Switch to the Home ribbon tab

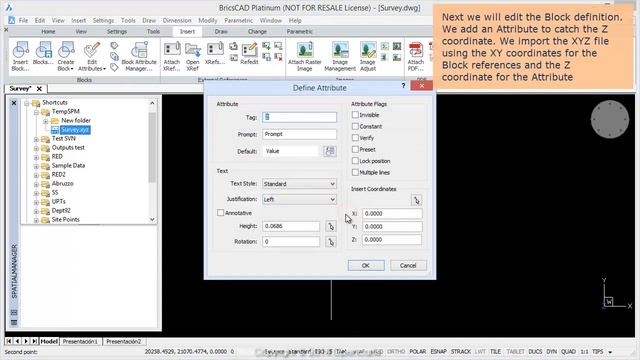point(48,31)
